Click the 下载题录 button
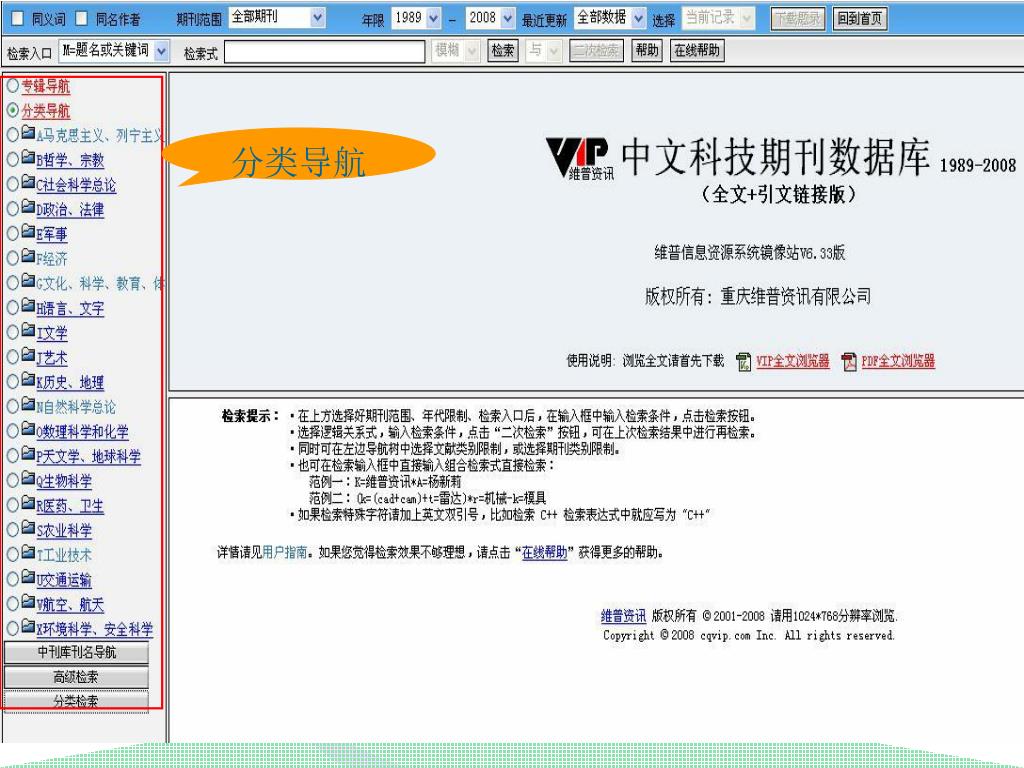This screenshot has width=1024, height=768. pyautogui.click(x=798, y=18)
